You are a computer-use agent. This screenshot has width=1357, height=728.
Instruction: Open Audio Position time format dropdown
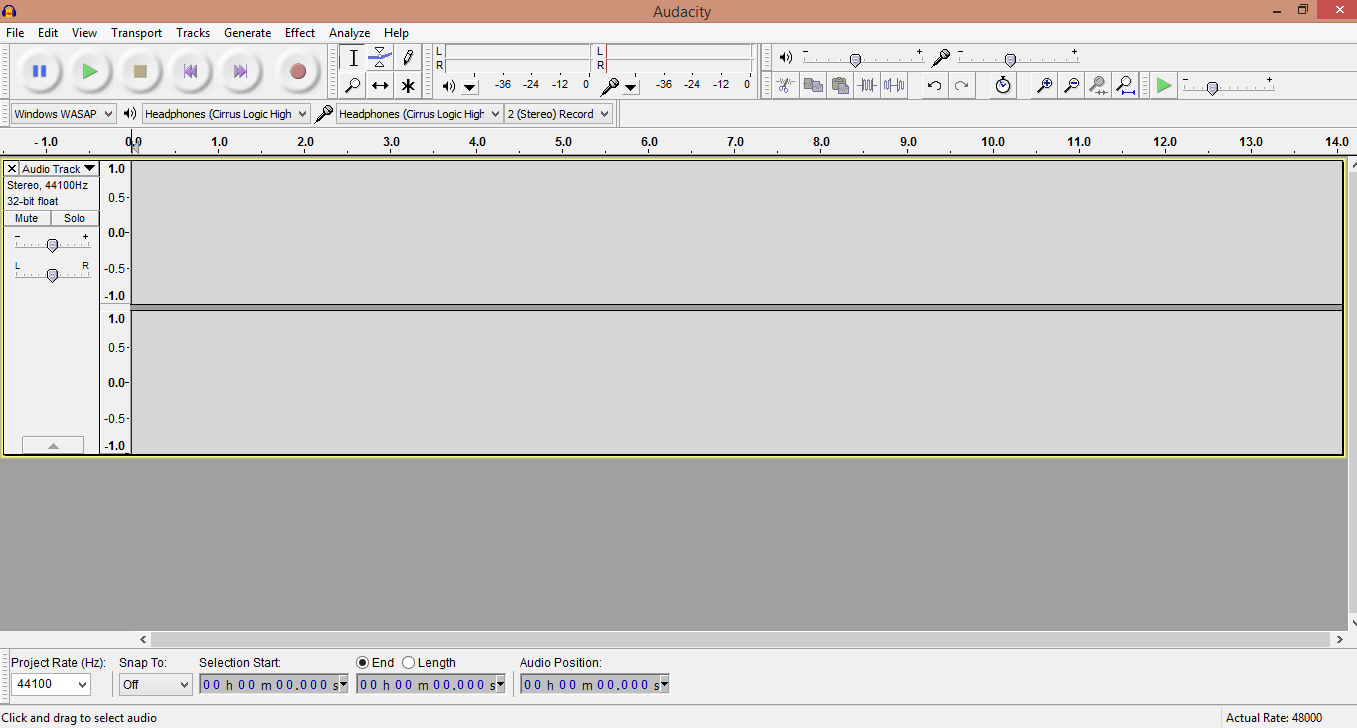(x=664, y=685)
